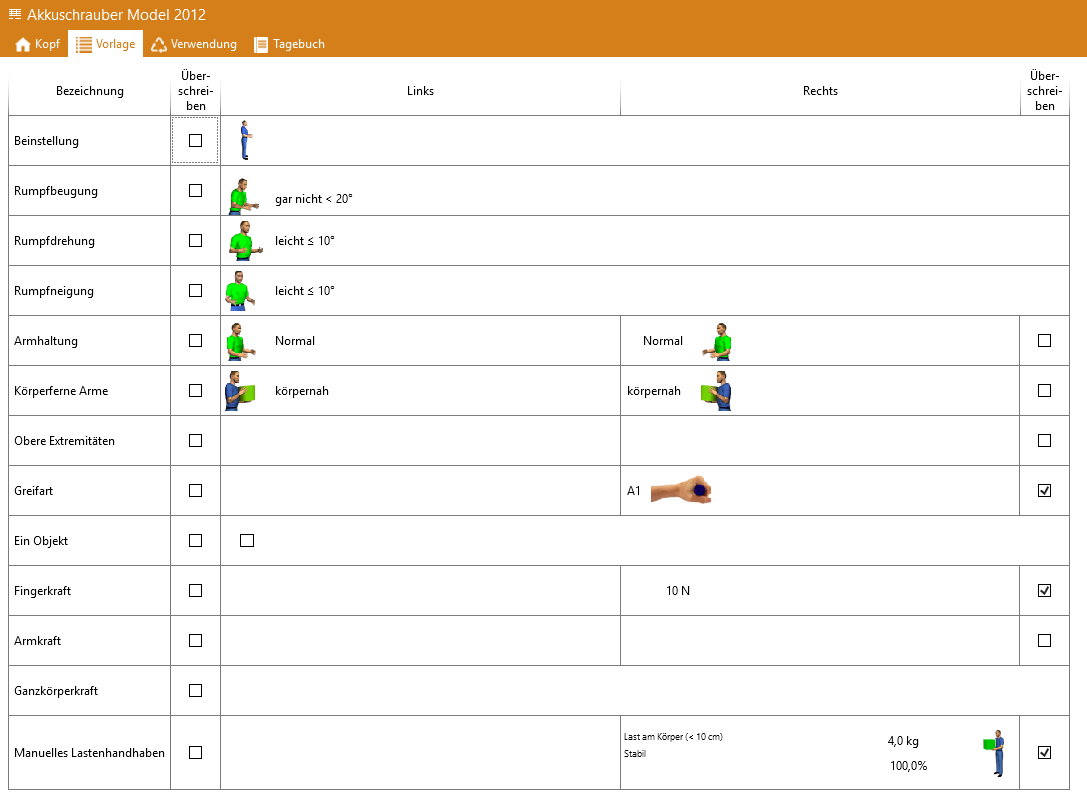Uncheck right override checkbox for Greifart
Viewport: 1087px width, 809px height.
click(1045, 491)
